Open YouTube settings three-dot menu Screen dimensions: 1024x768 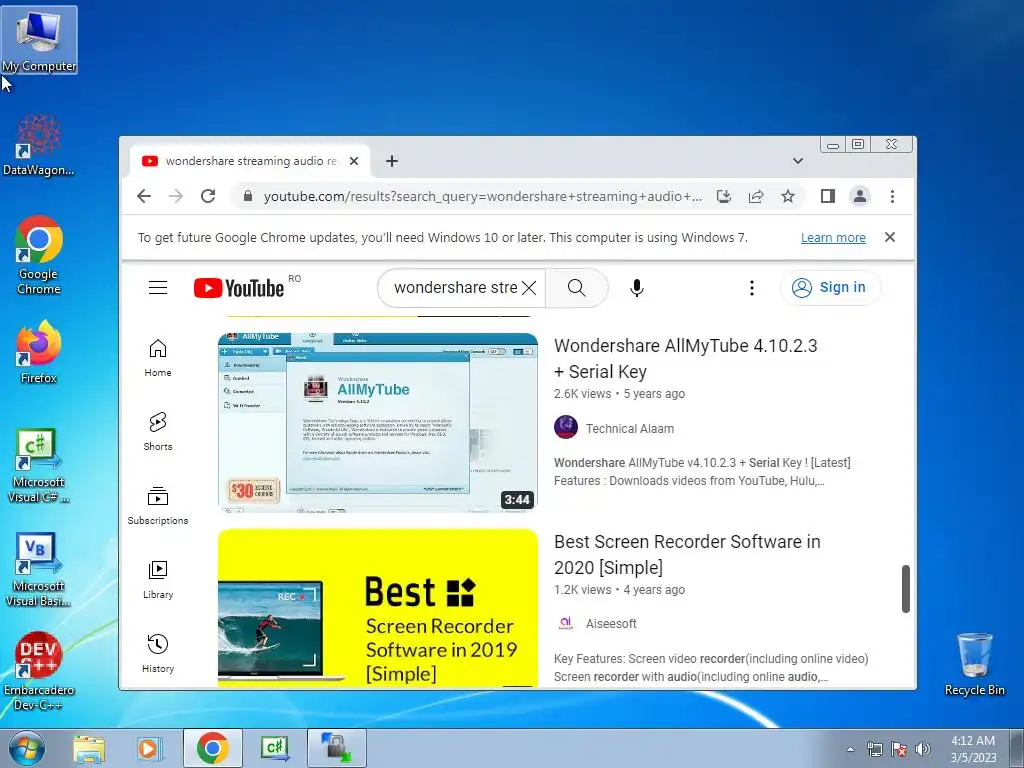(752, 288)
